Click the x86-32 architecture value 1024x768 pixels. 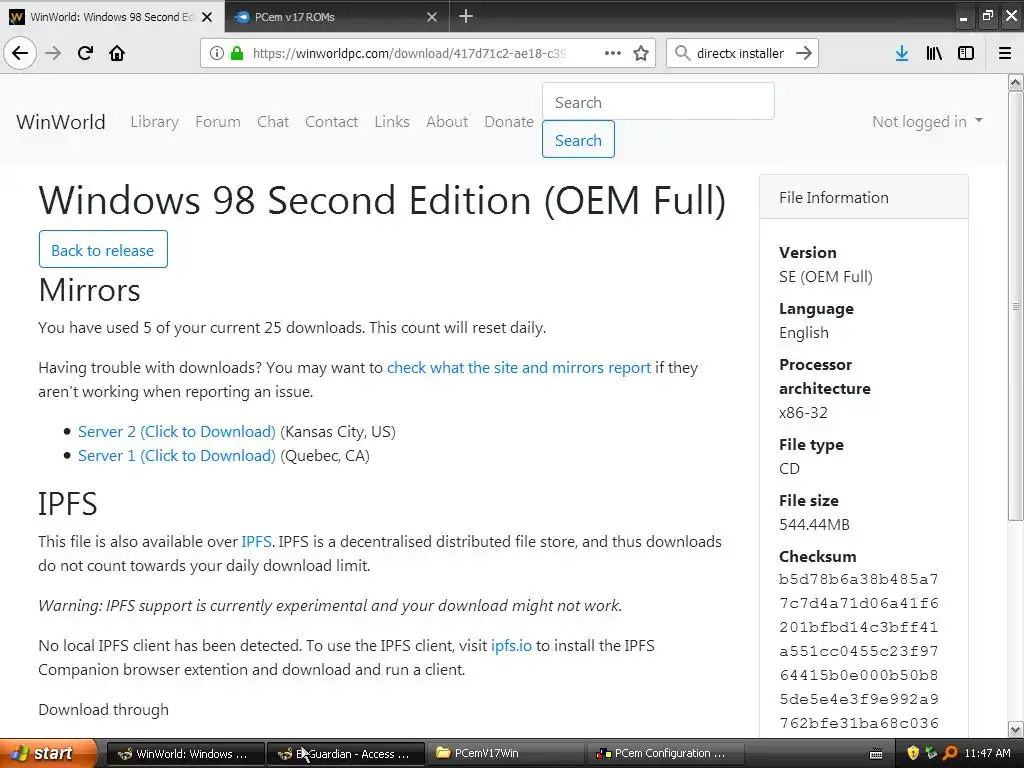pyautogui.click(x=803, y=413)
